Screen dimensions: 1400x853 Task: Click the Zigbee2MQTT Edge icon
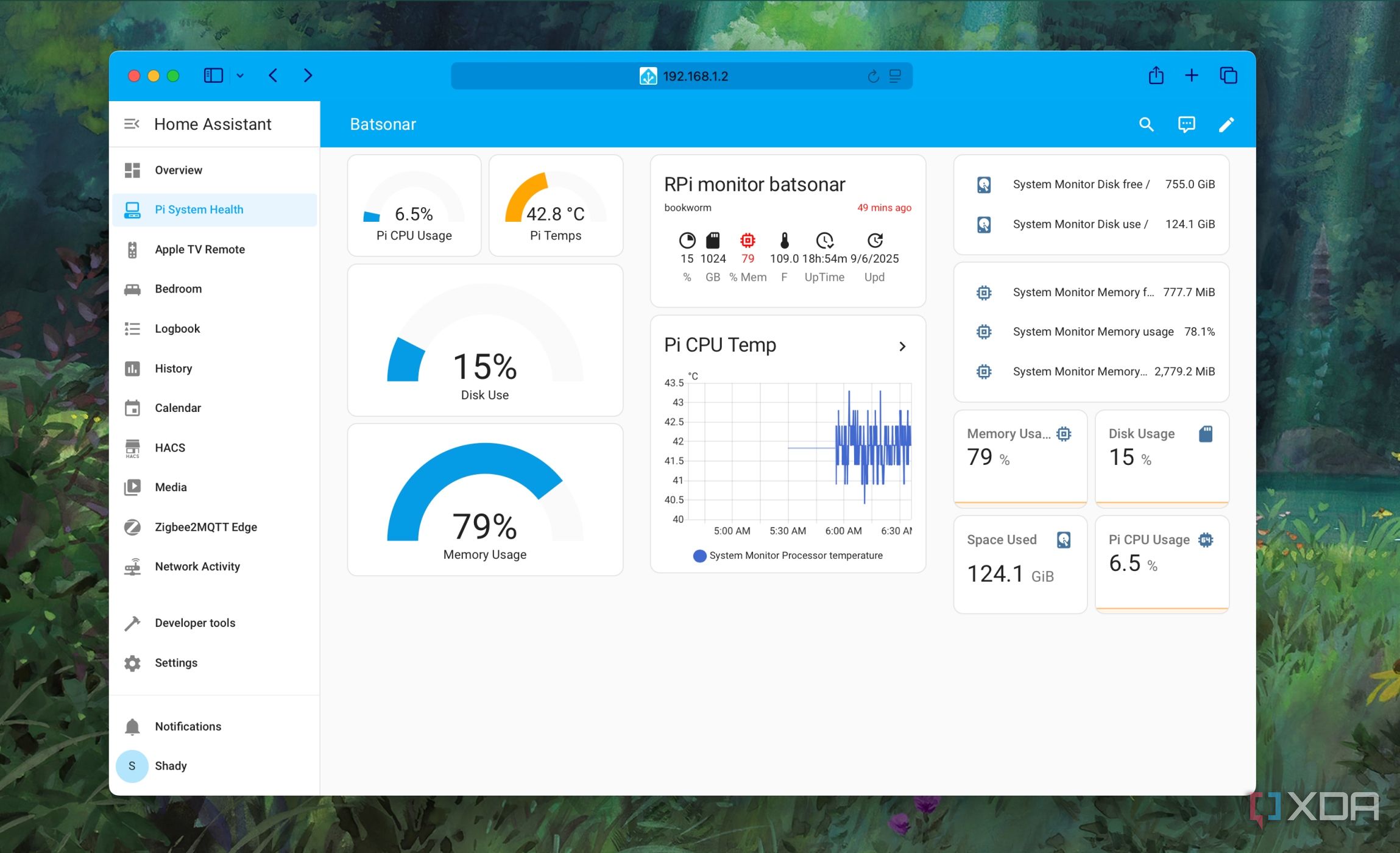pos(132,527)
